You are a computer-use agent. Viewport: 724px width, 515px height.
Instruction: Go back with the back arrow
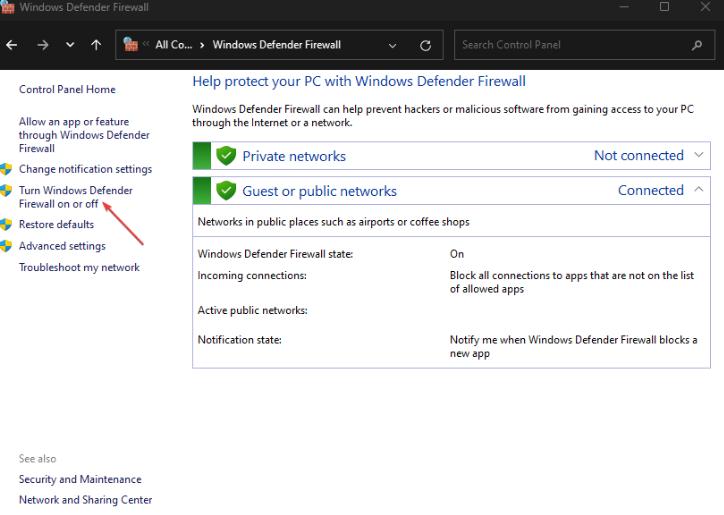point(12,45)
